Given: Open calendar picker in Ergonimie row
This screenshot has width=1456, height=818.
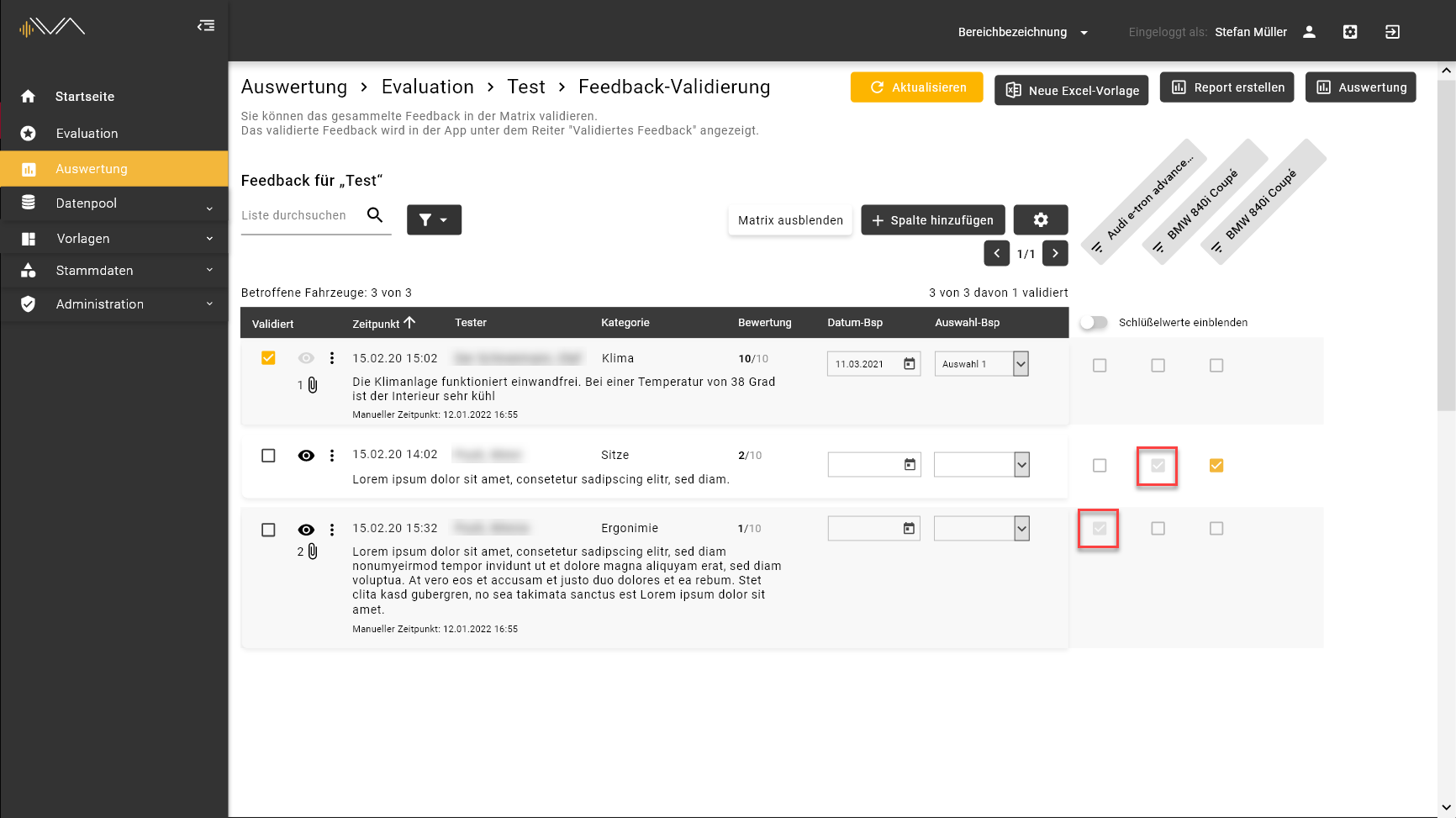Looking at the screenshot, I should tap(910, 528).
